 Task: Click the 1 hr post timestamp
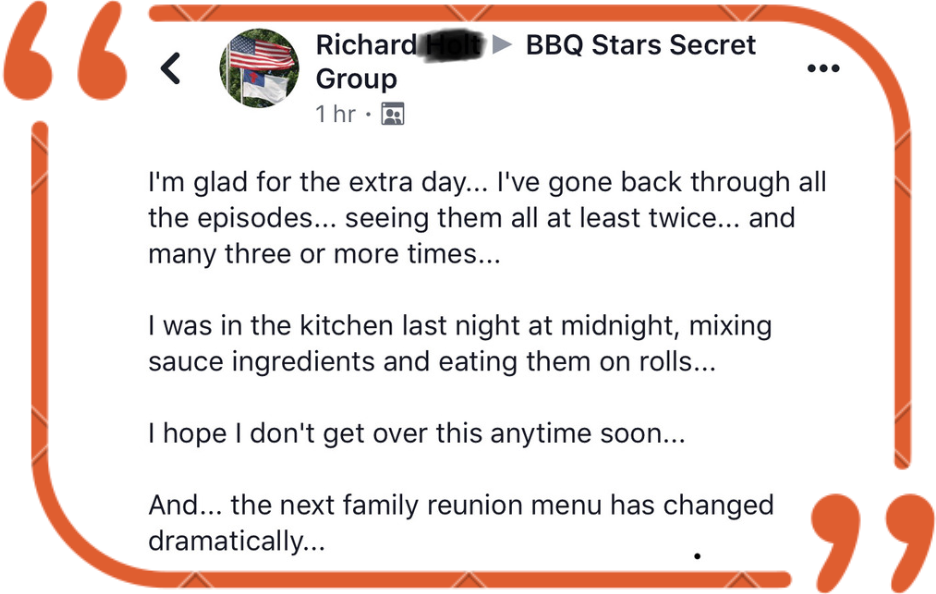tap(335, 115)
